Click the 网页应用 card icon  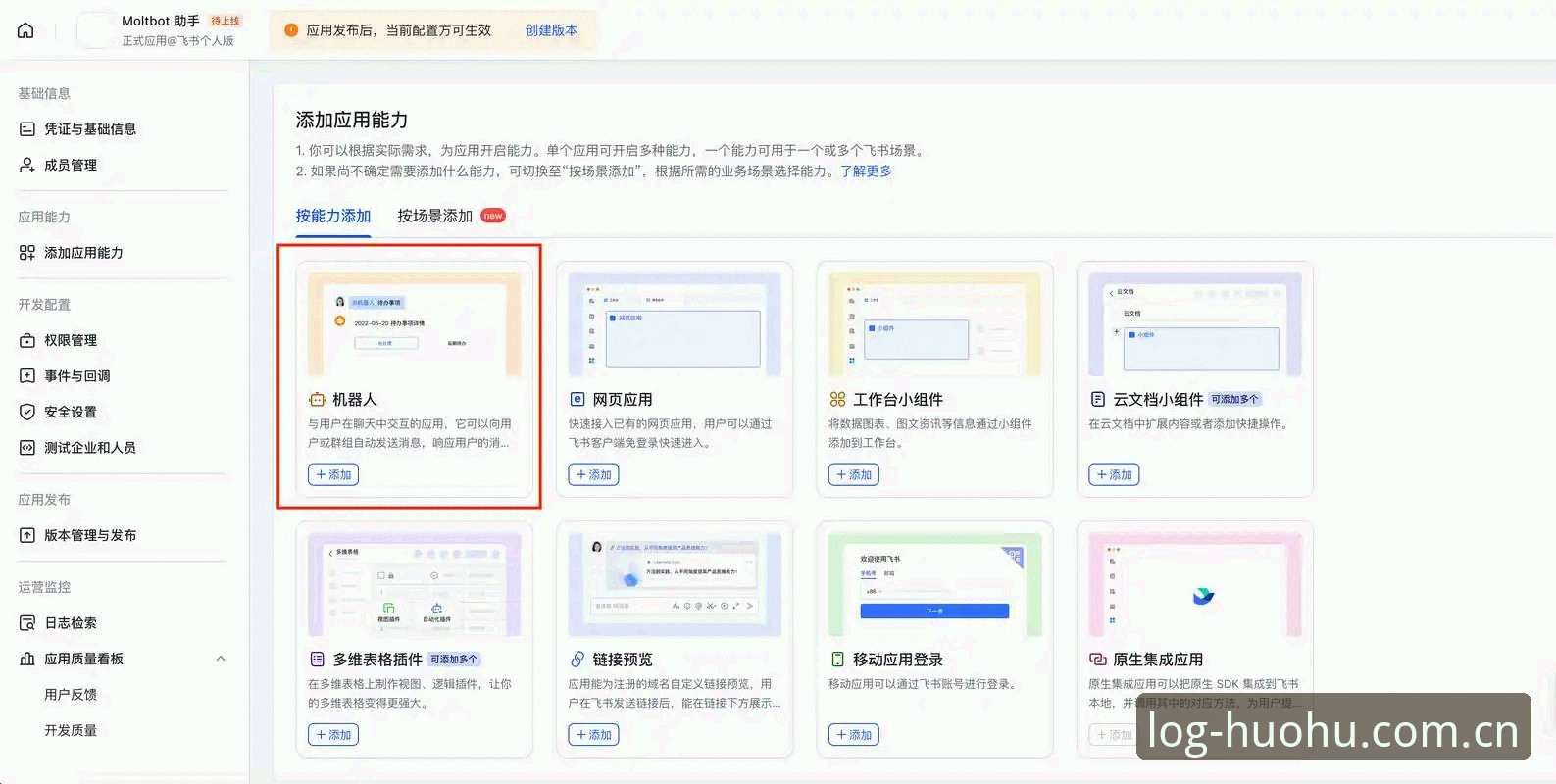coord(577,400)
